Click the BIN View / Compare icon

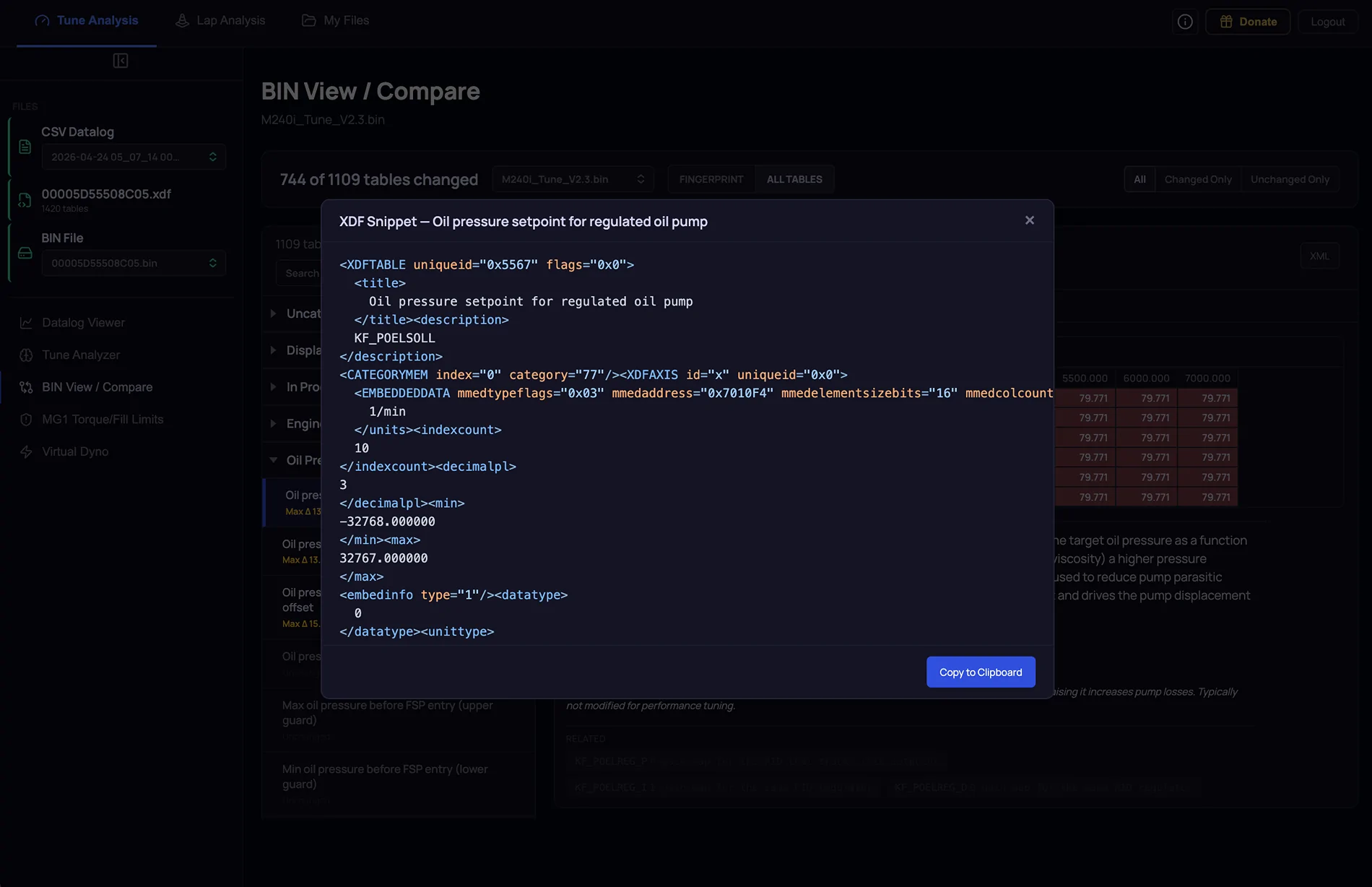tap(26, 387)
